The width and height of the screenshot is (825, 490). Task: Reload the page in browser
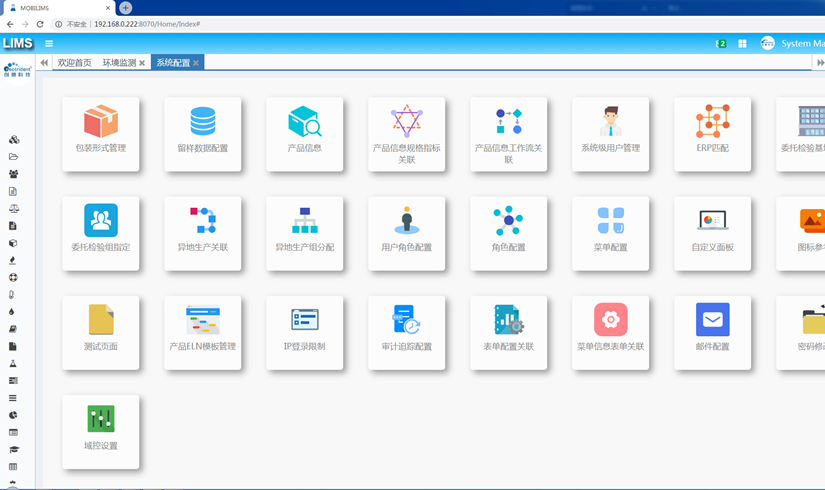tap(40, 24)
